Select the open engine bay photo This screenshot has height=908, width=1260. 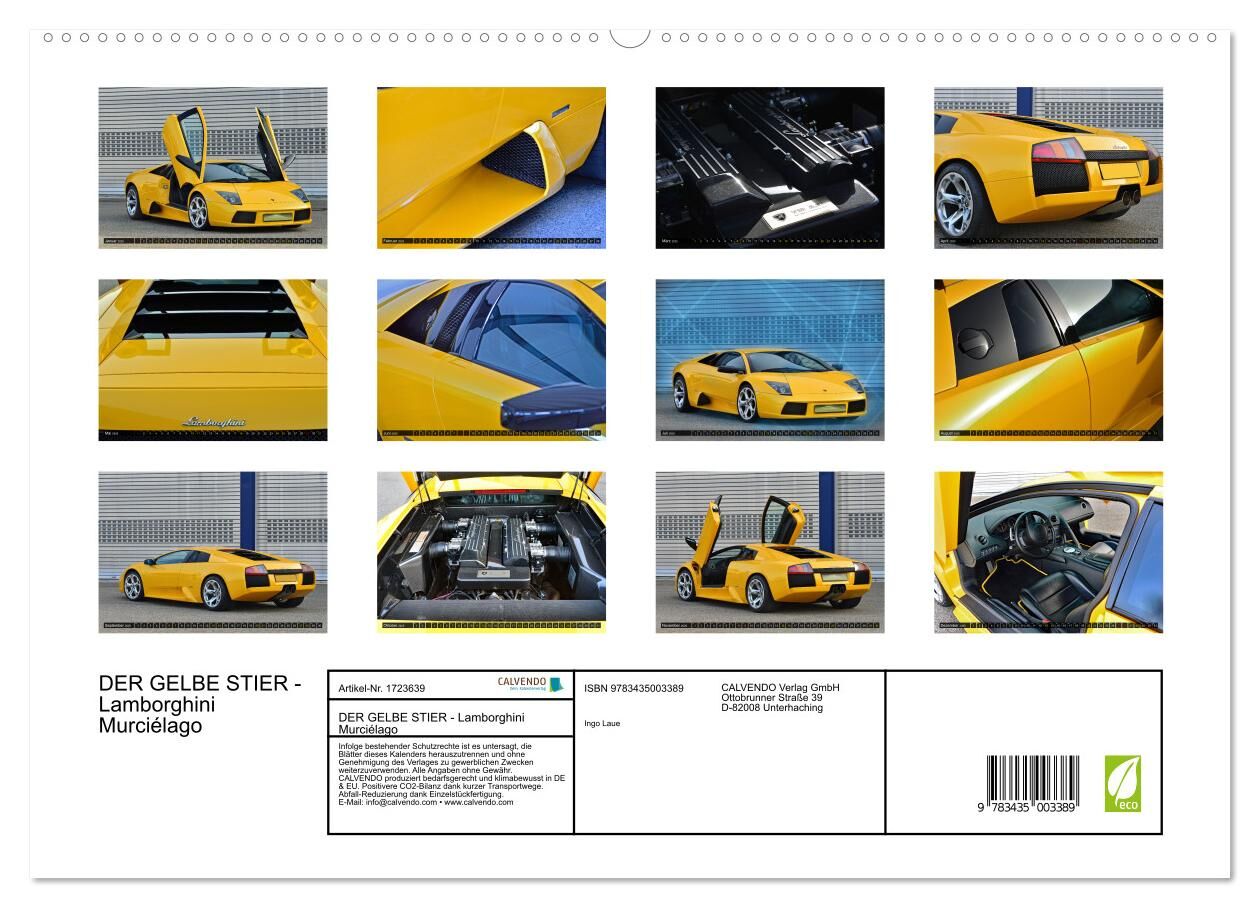pyautogui.click(x=491, y=552)
